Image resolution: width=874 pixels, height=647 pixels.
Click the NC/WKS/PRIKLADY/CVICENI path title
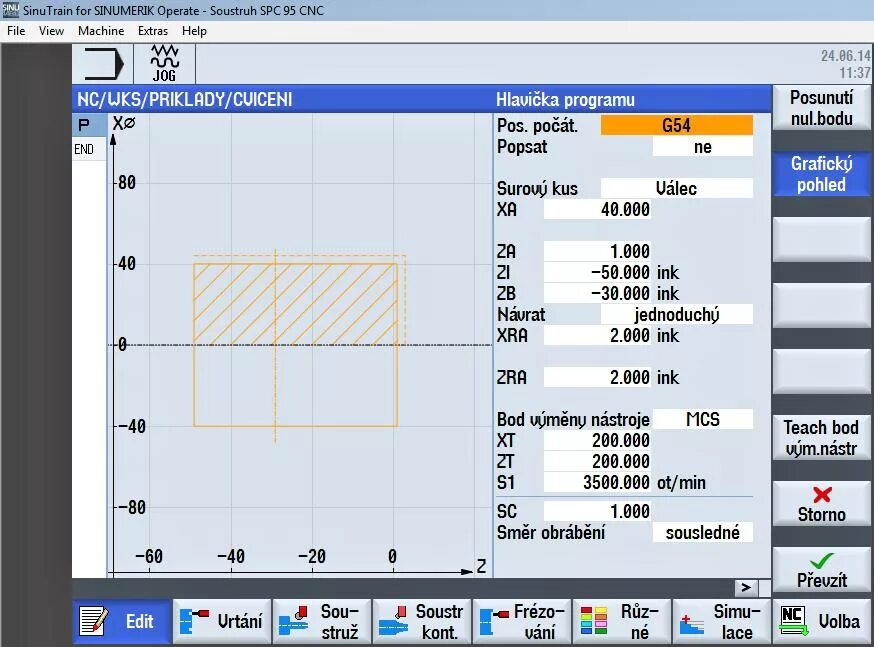(x=184, y=100)
